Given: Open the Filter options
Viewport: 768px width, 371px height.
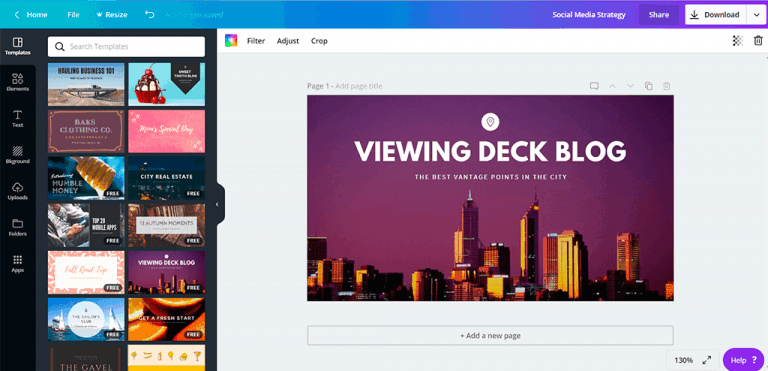Looking at the screenshot, I should pyautogui.click(x=256, y=41).
